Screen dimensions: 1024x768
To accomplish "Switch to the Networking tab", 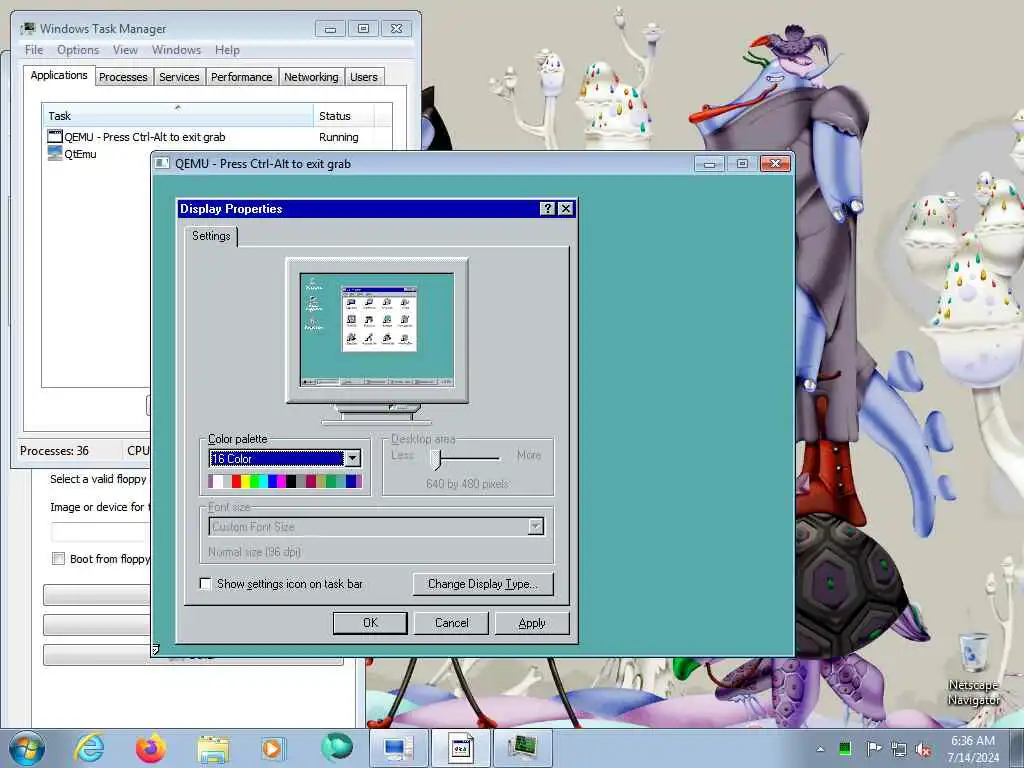I will click(x=311, y=77).
